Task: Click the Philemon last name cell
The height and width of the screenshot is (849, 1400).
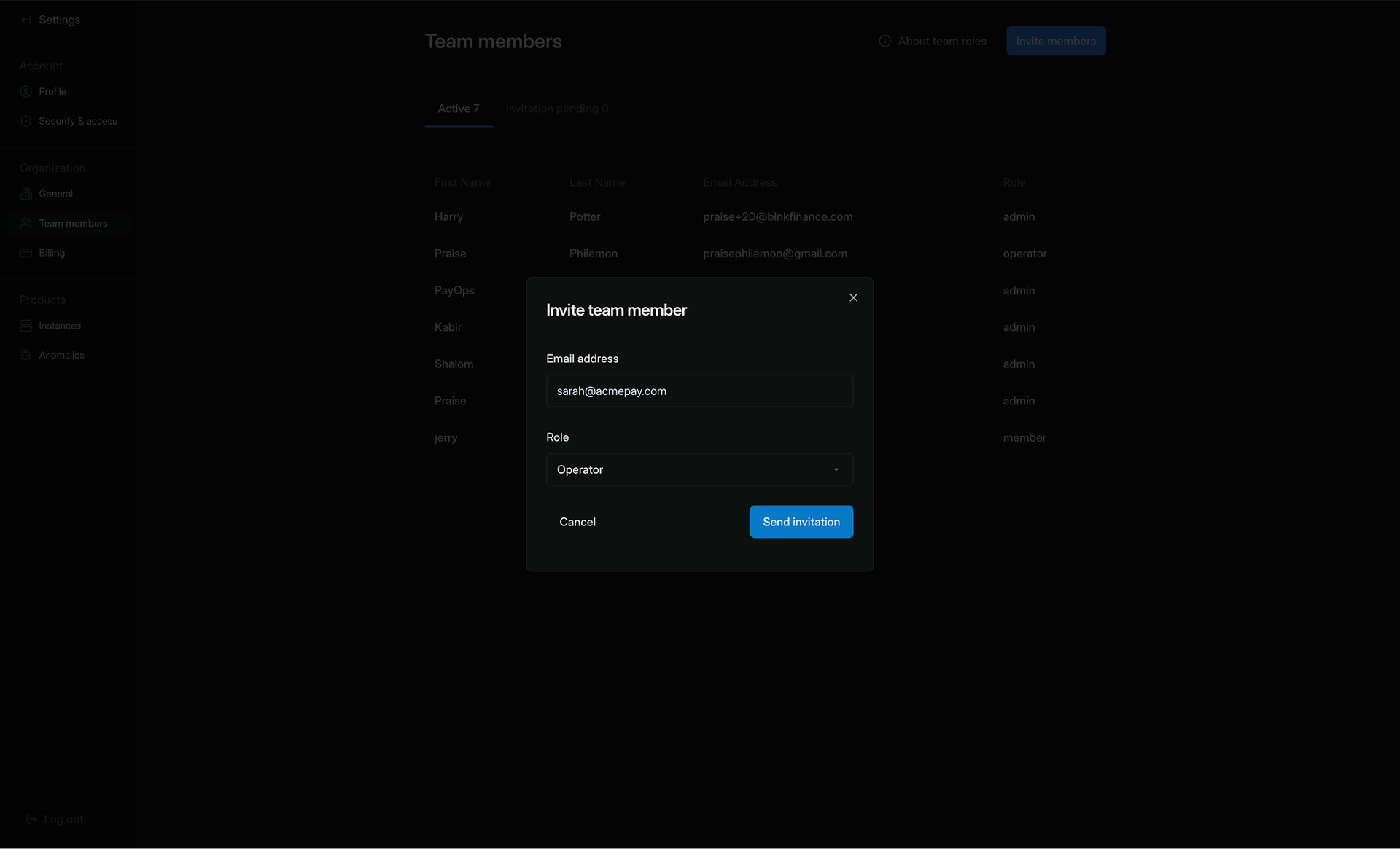Action: coord(594,254)
